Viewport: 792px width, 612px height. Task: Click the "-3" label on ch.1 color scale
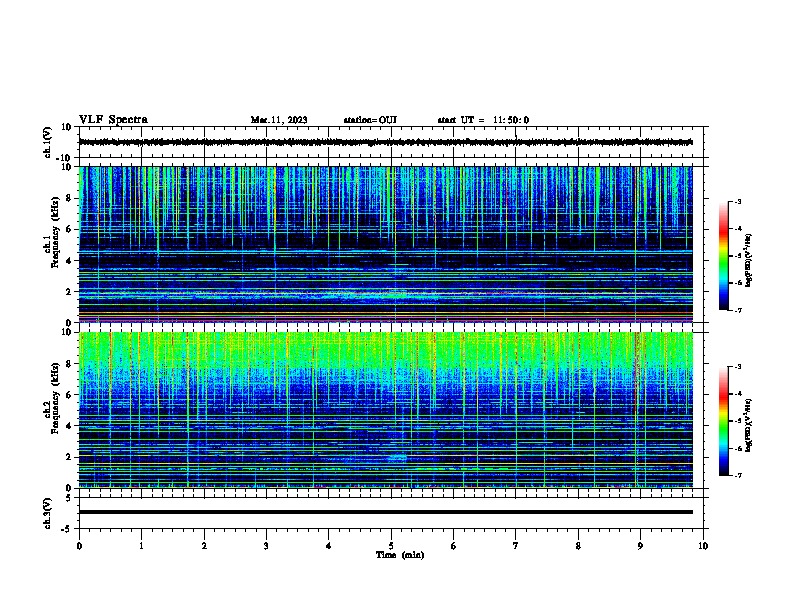pyautogui.click(x=738, y=201)
